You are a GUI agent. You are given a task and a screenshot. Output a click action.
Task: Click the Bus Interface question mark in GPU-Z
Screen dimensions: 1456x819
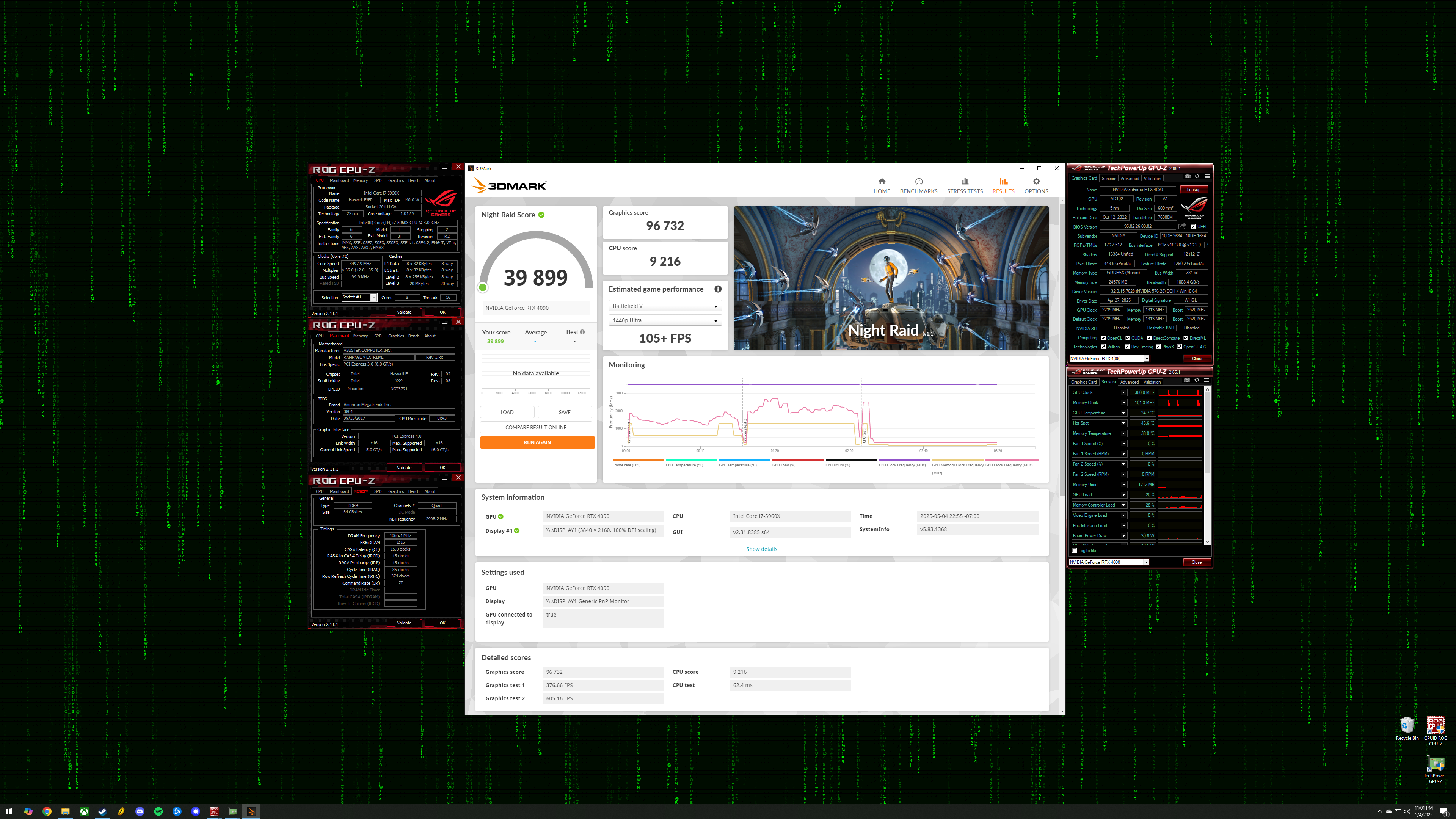click(x=1207, y=245)
